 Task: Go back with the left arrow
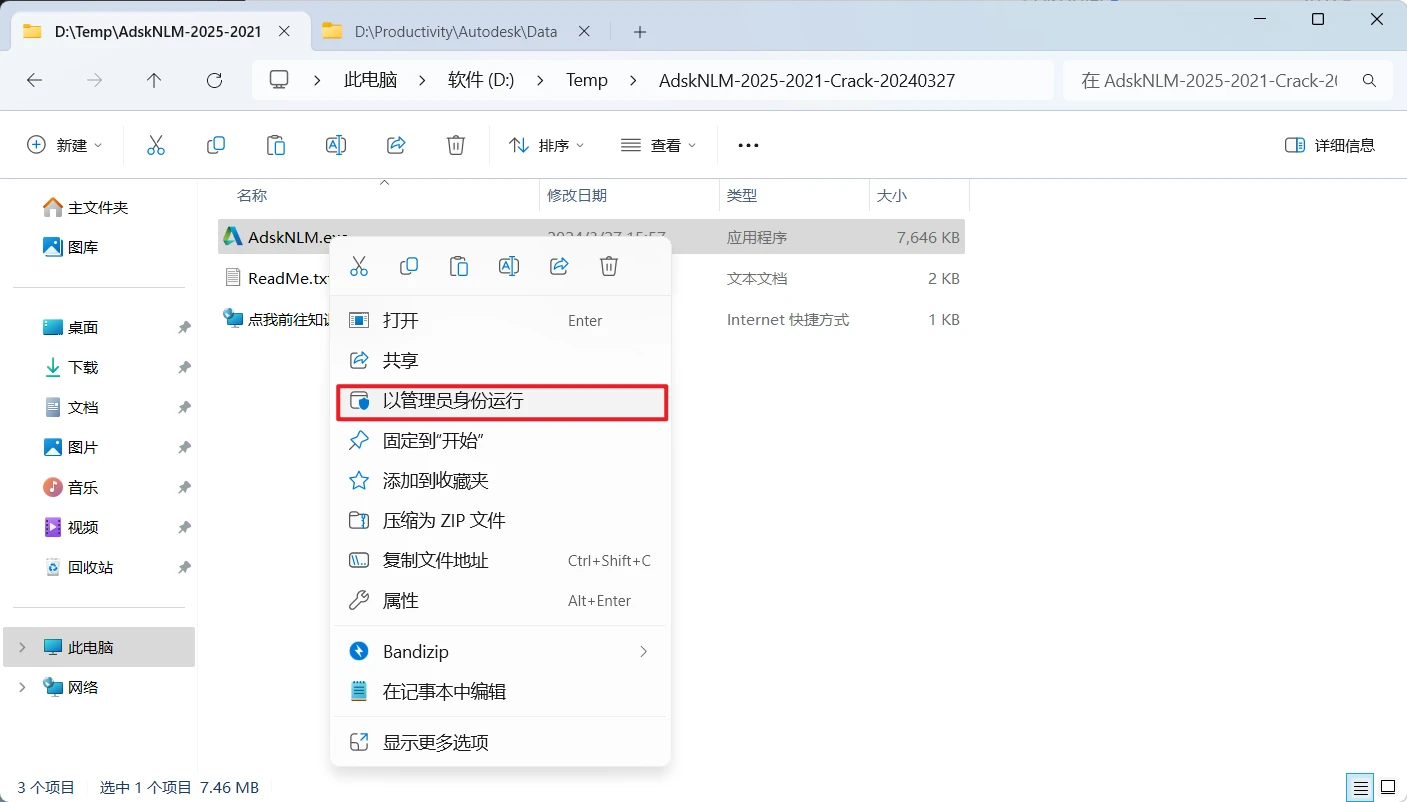pos(35,80)
